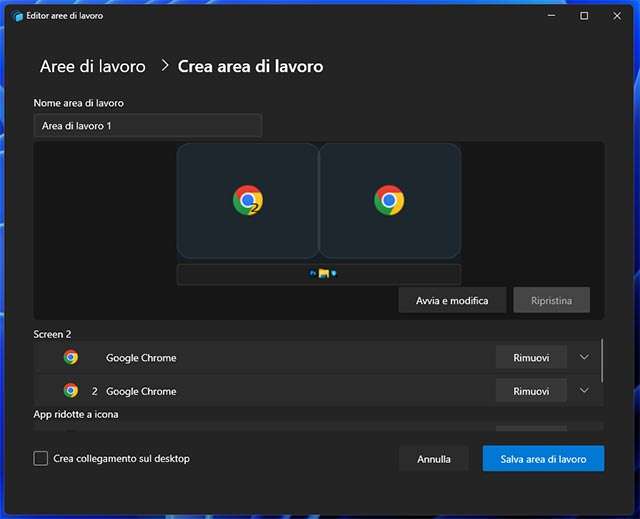Remove the first Google Chrome app
640x519 pixels.
pyautogui.click(x=531, y=357)
